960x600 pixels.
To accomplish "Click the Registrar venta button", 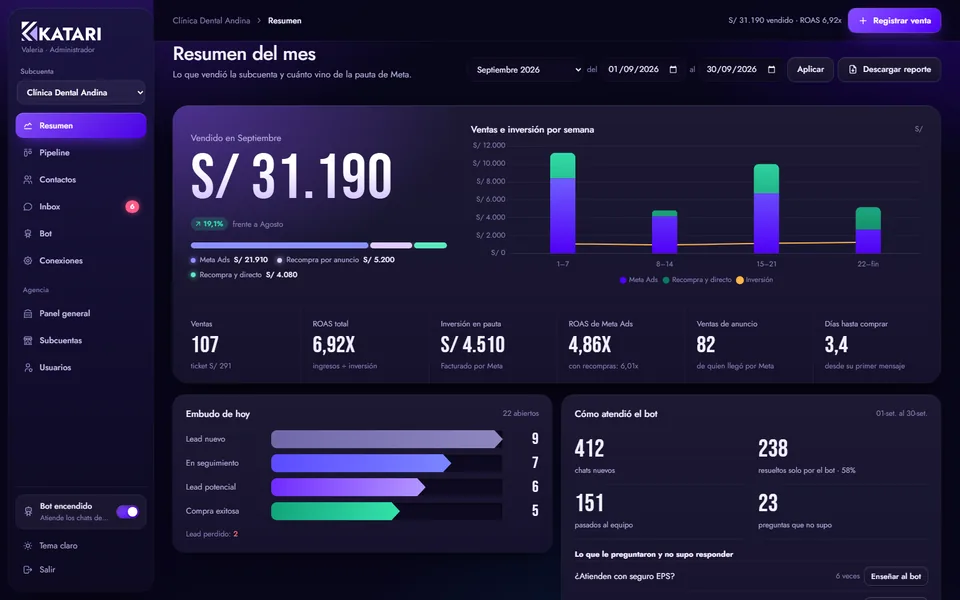I will point(894,21).
